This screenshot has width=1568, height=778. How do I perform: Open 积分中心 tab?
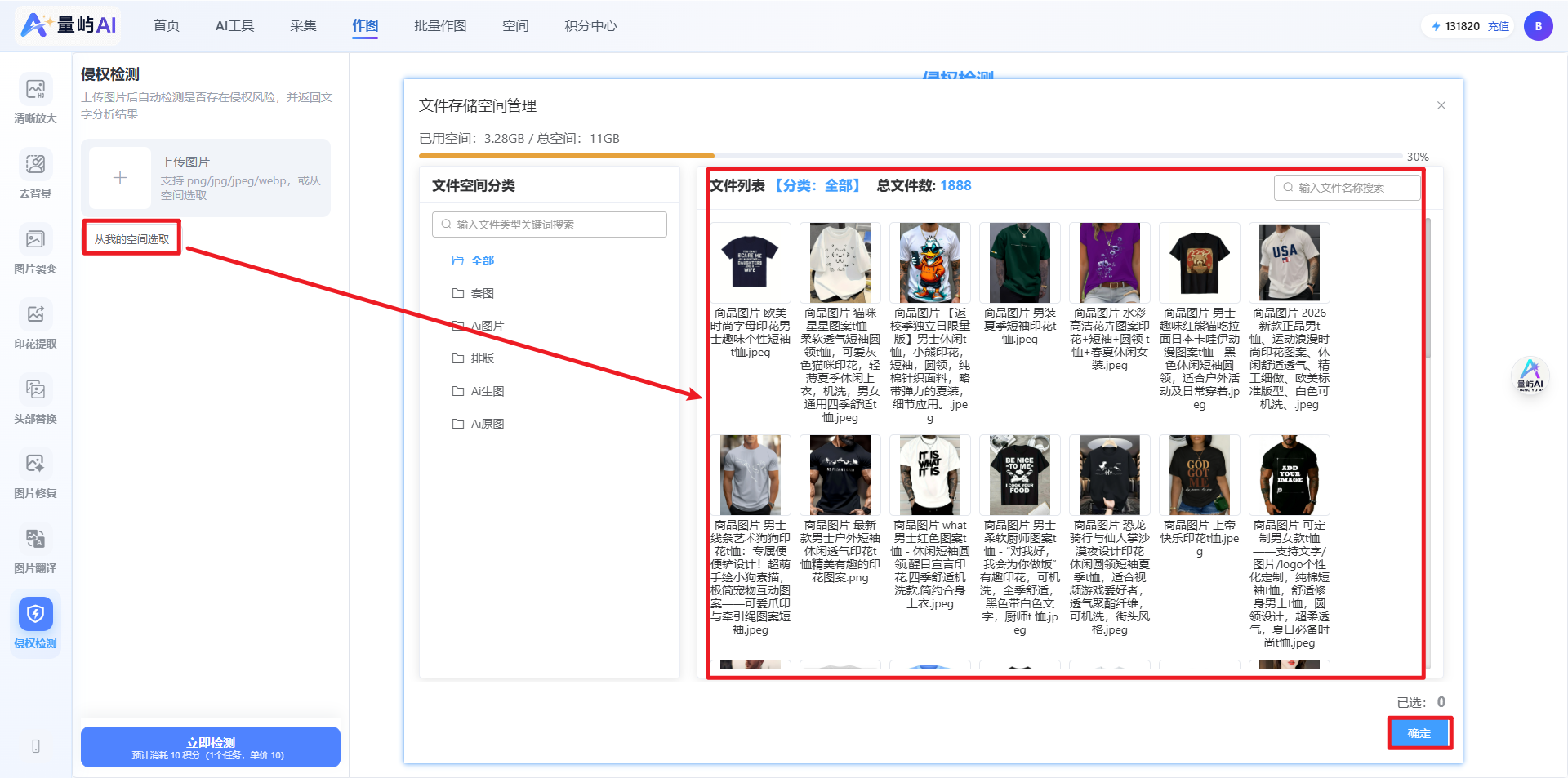590,26
